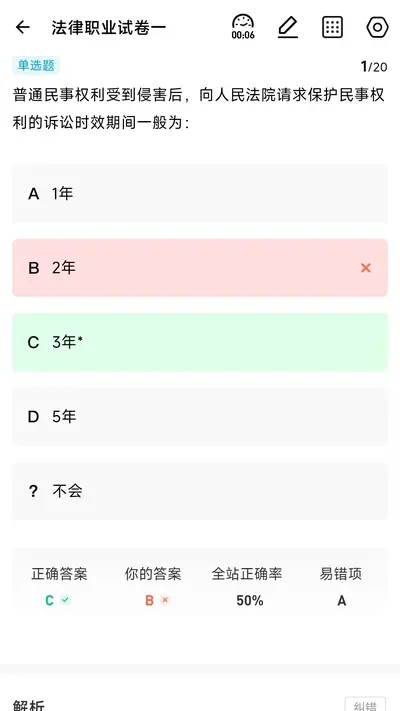
Task: Tap the red X on option B
Action: point(366,268)
